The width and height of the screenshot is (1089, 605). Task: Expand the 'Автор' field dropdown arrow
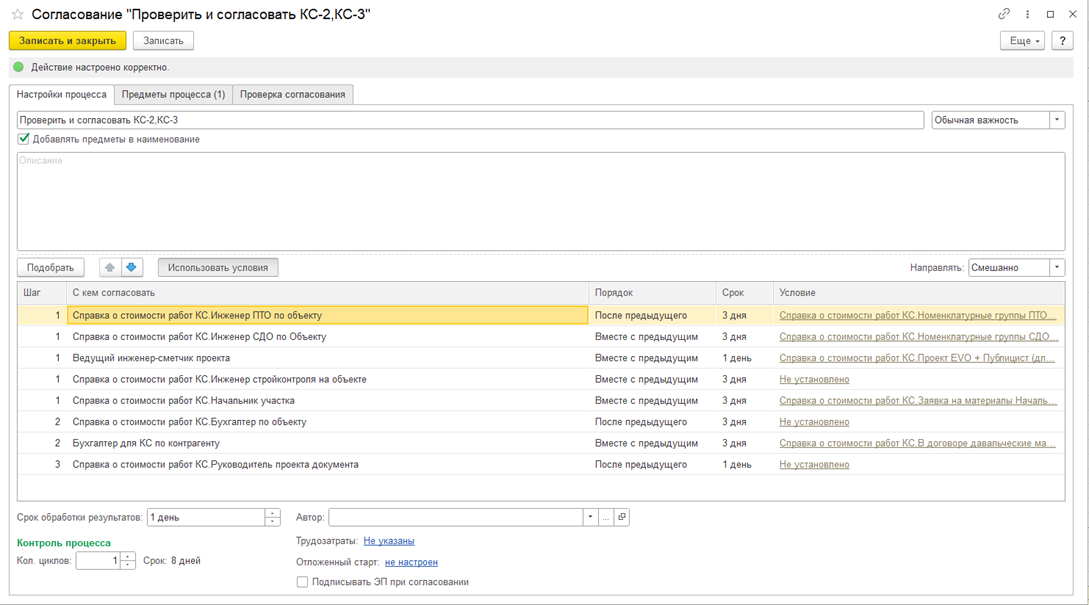point(590,517)
